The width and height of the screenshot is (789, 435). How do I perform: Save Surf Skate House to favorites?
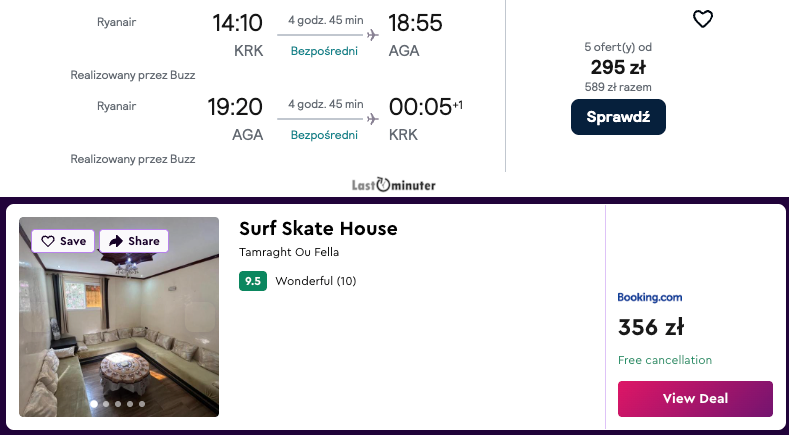[x=63, y=241]
